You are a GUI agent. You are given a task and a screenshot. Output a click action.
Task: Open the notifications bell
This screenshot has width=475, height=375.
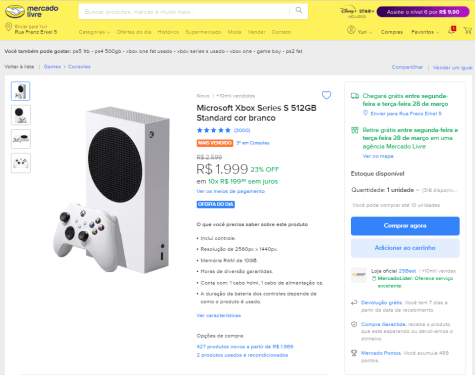(452, 30)
